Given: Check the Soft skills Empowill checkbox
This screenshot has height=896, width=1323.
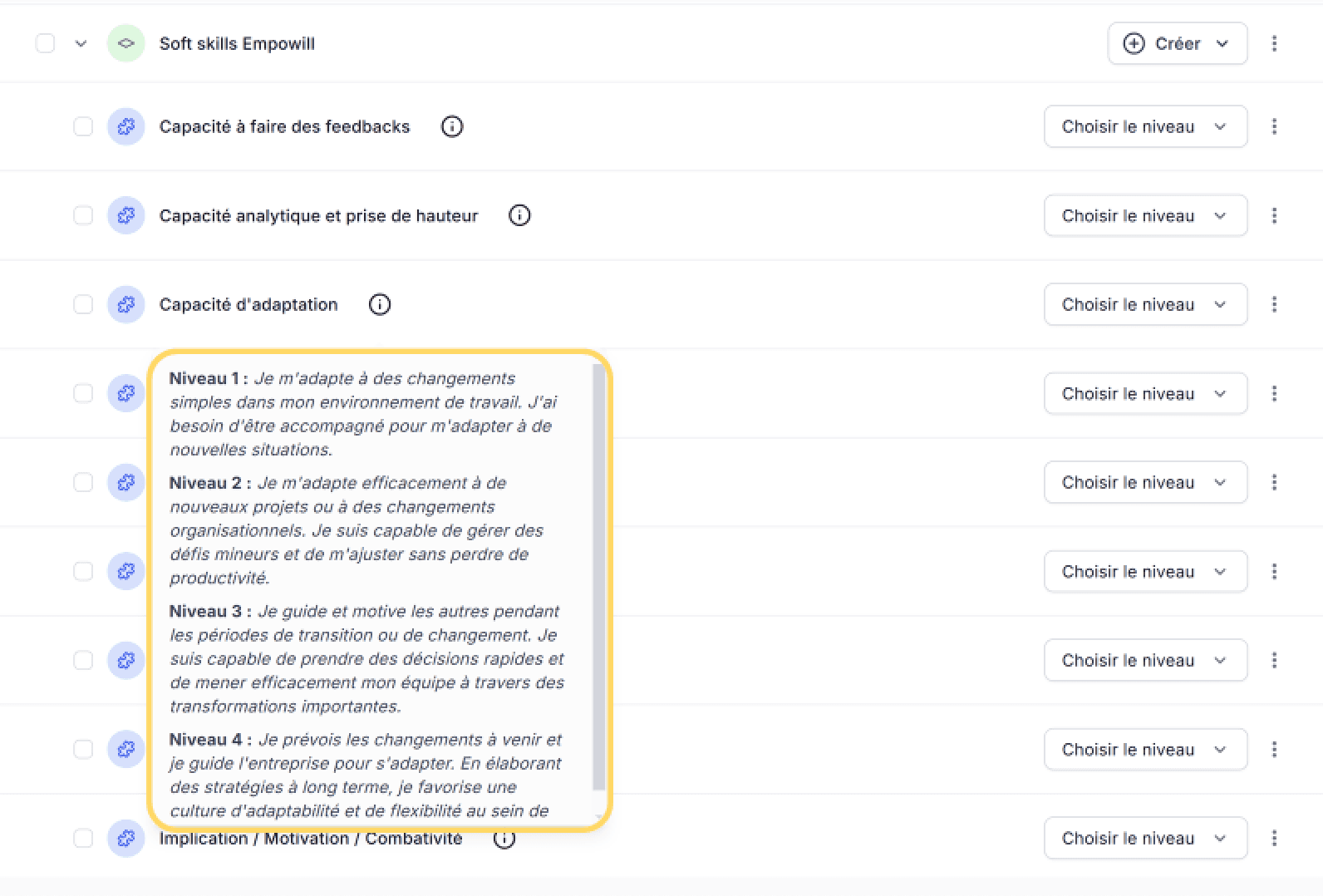Looking at the screenshot, I should pyautogui.click(x=45, y=43).
